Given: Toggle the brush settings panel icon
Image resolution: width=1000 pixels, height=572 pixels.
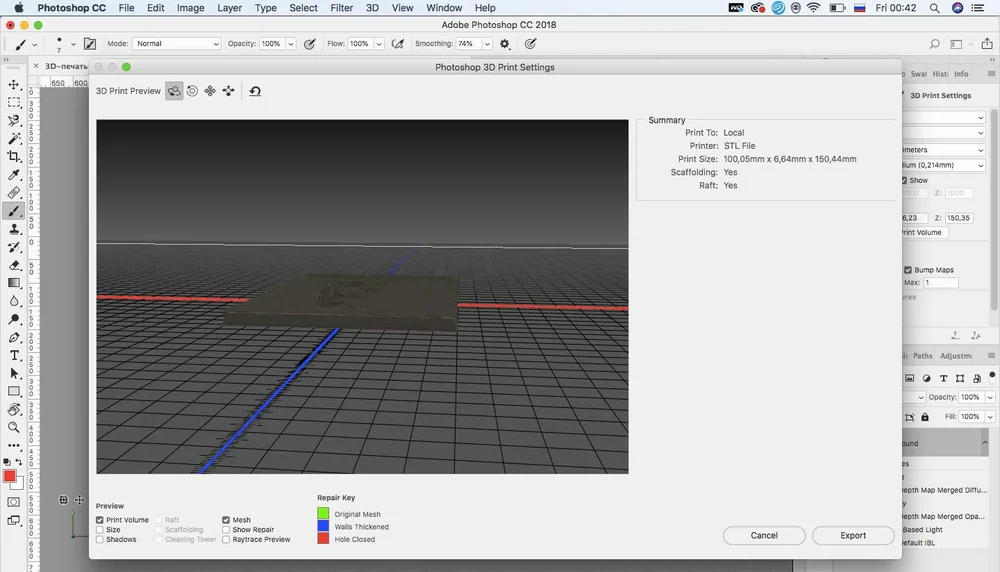Looking at the screenshot, I should [x=90, y=44].
